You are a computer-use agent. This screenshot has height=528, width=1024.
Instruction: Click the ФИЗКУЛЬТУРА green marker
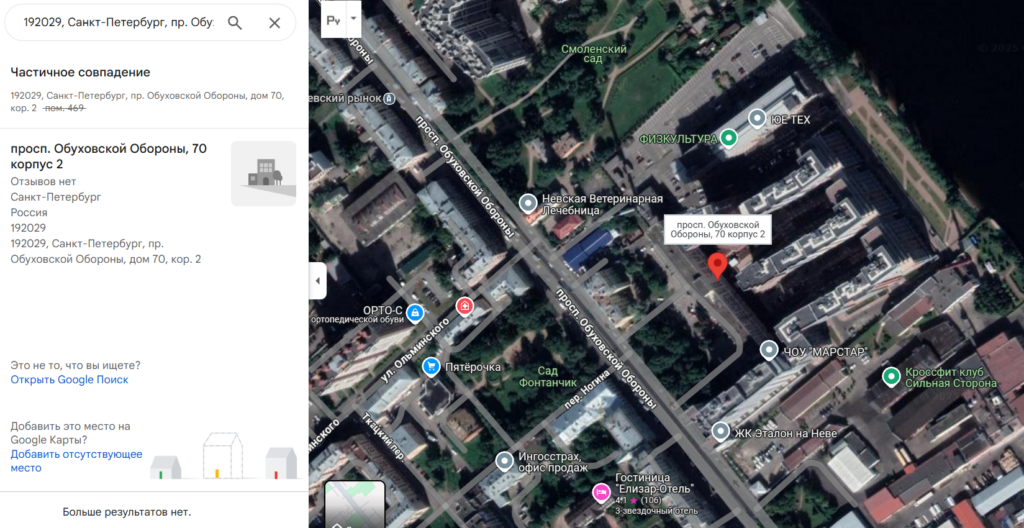(729, 138)
